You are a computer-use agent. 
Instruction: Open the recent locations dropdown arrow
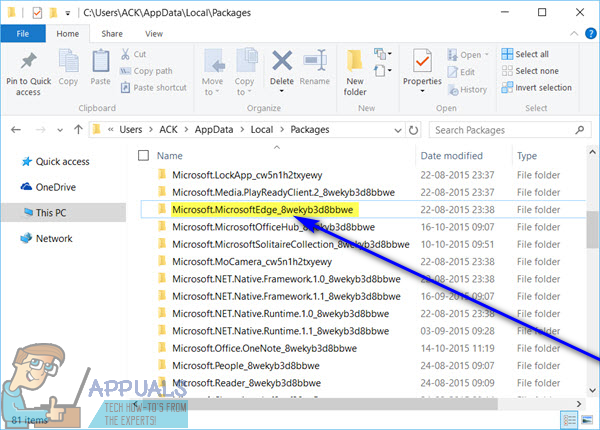60,130
